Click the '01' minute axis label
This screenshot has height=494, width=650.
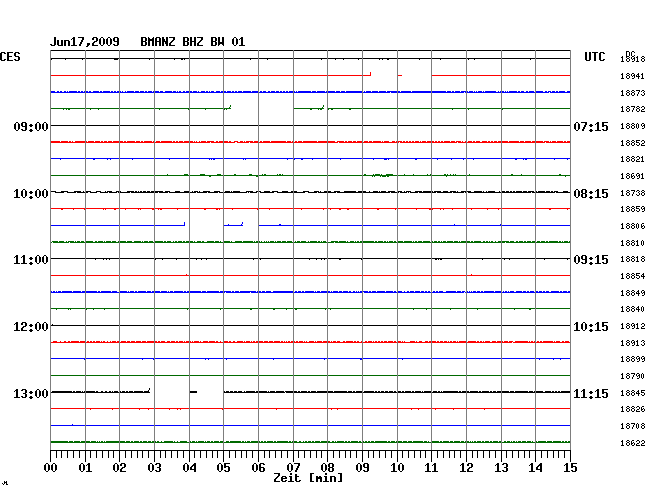pyautogui.click(x=85, y=468)
